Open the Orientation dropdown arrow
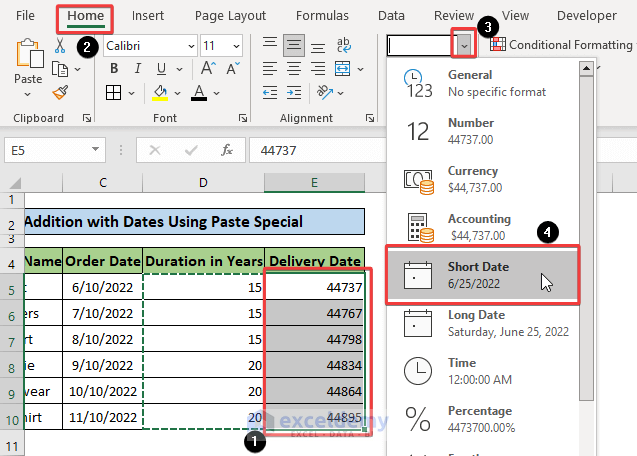Viewport: 637px width, 456px height. click(x=340, y=93)
